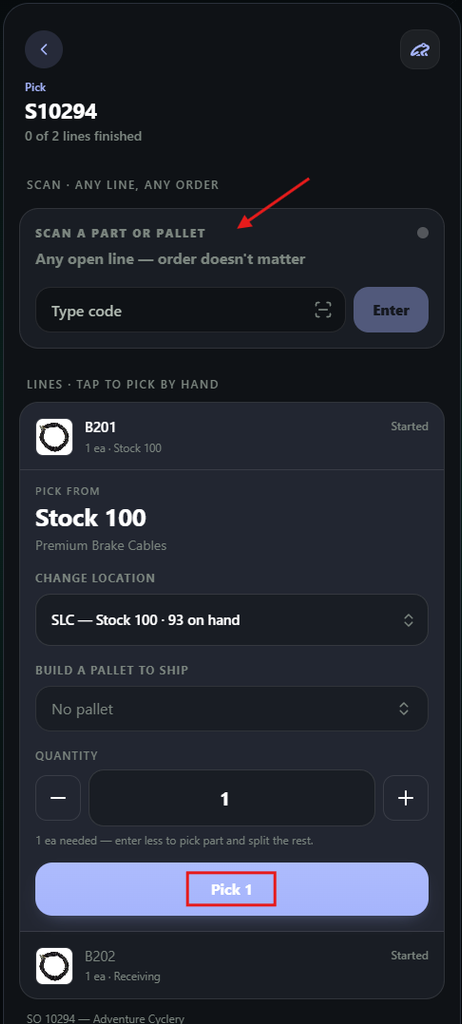The width and height of the screenshot is (462, 1024).
Task: Click the Started status on B201
Action: (409, 426)
